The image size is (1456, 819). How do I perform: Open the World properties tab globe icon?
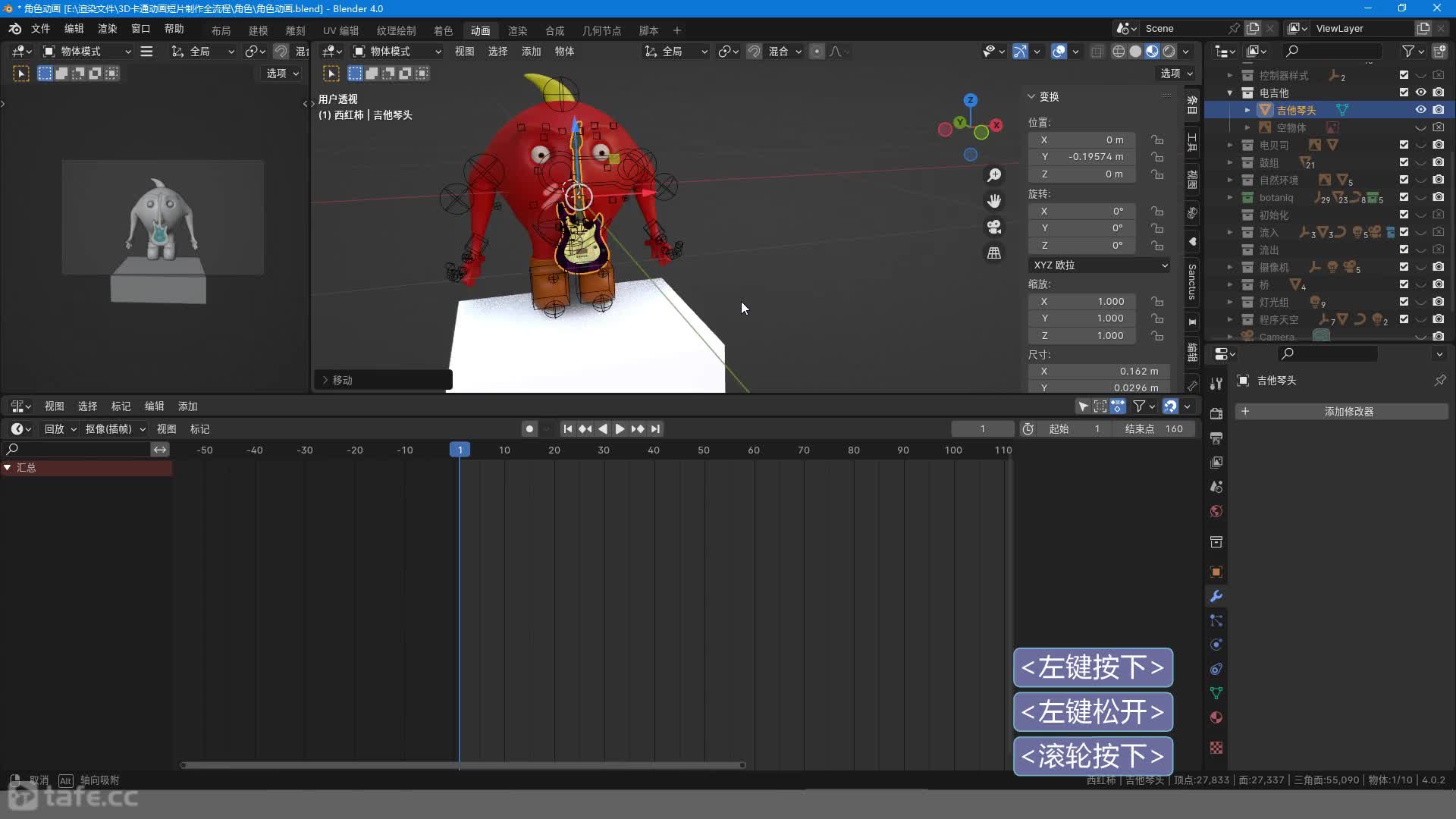pyautogui.click(x=1216, y=511)
